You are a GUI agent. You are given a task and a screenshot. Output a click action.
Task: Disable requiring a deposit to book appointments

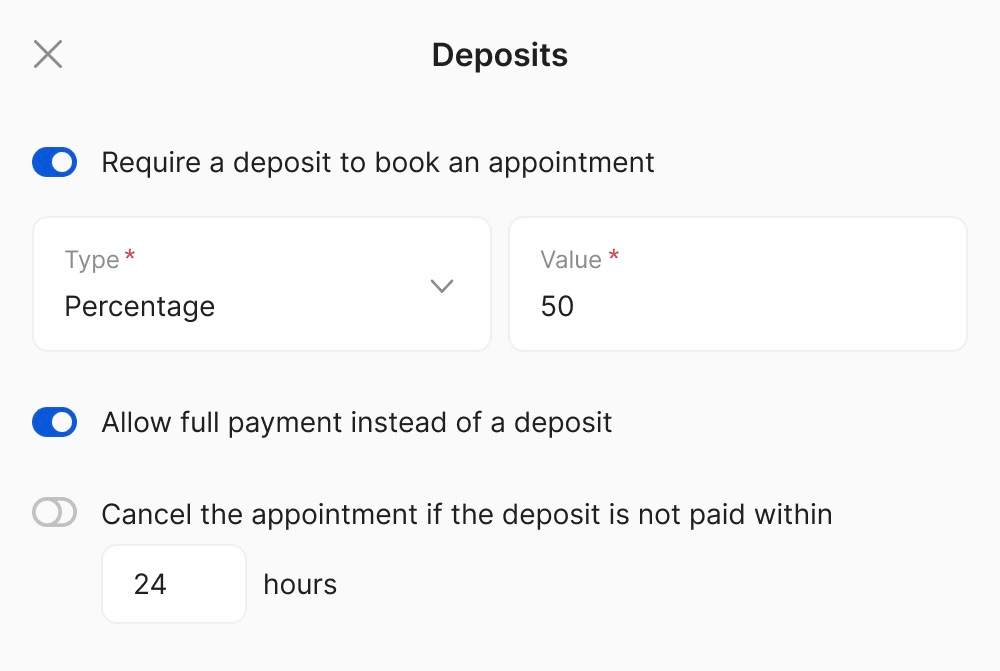[x=54, y=161]
